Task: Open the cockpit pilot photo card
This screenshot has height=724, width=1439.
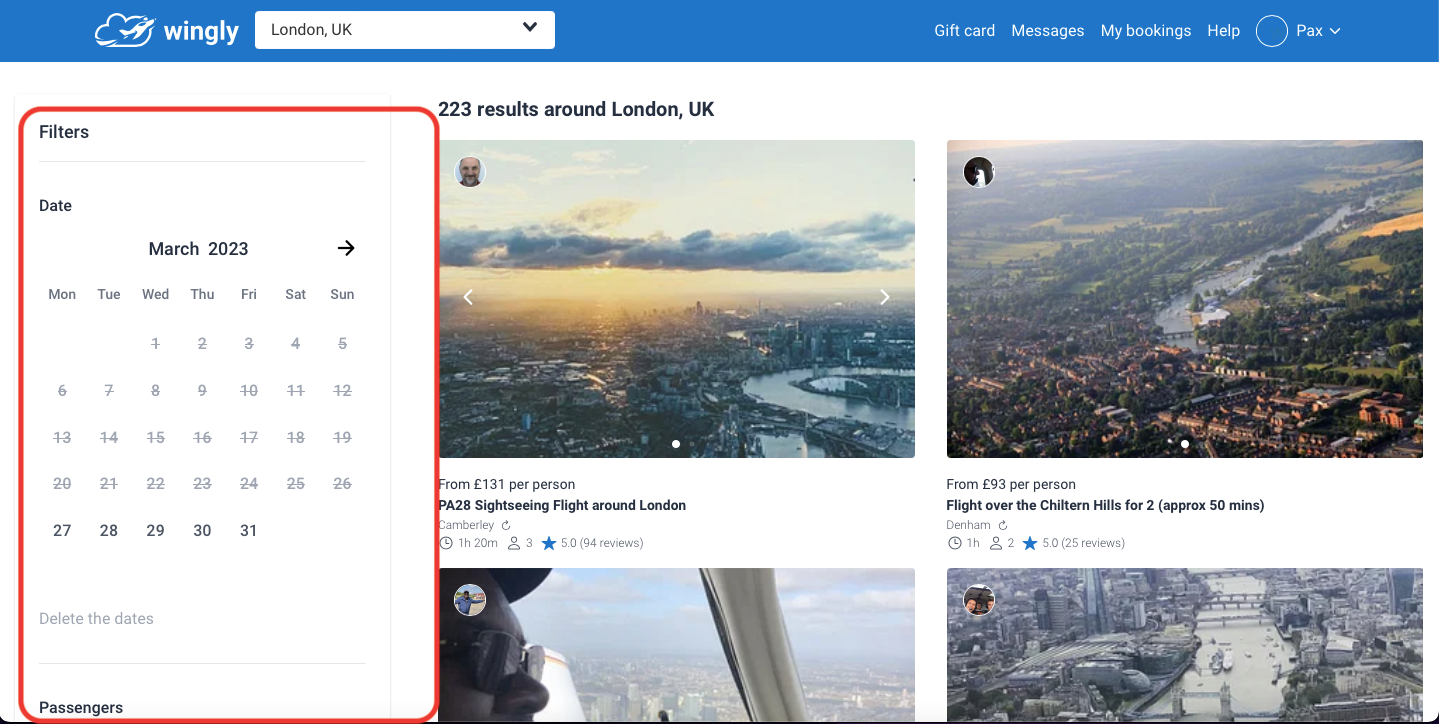Action: coord(676,645)
